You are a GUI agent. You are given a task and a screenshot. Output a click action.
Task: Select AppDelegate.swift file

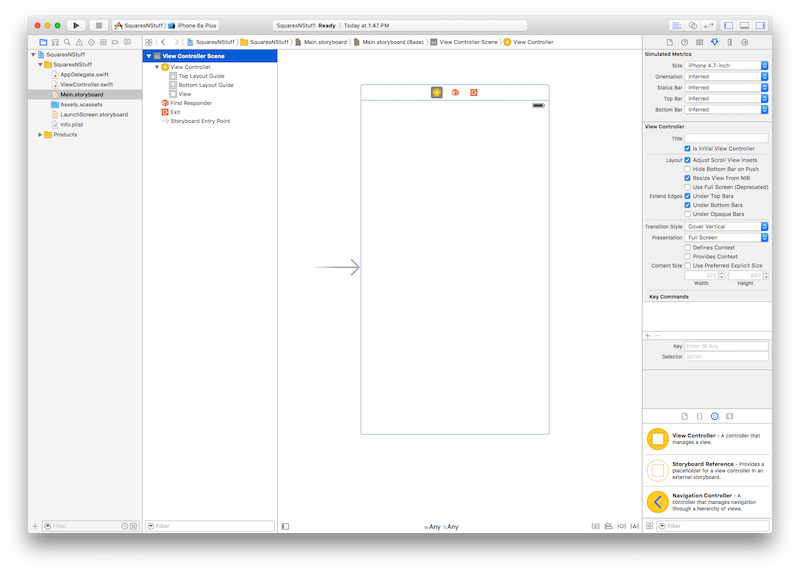coord(84,74)
